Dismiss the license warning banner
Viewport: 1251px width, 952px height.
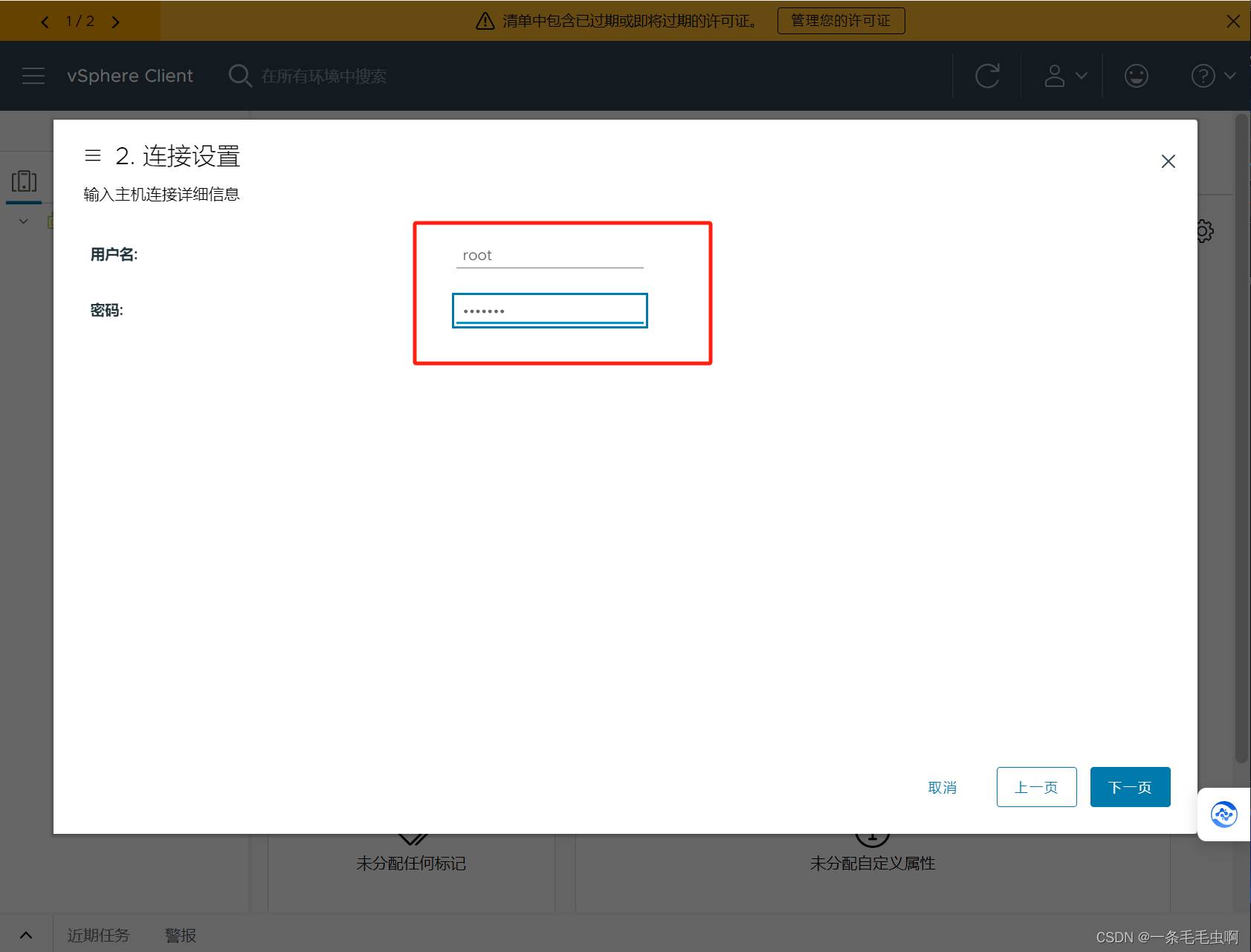[x=1233, y=21]
